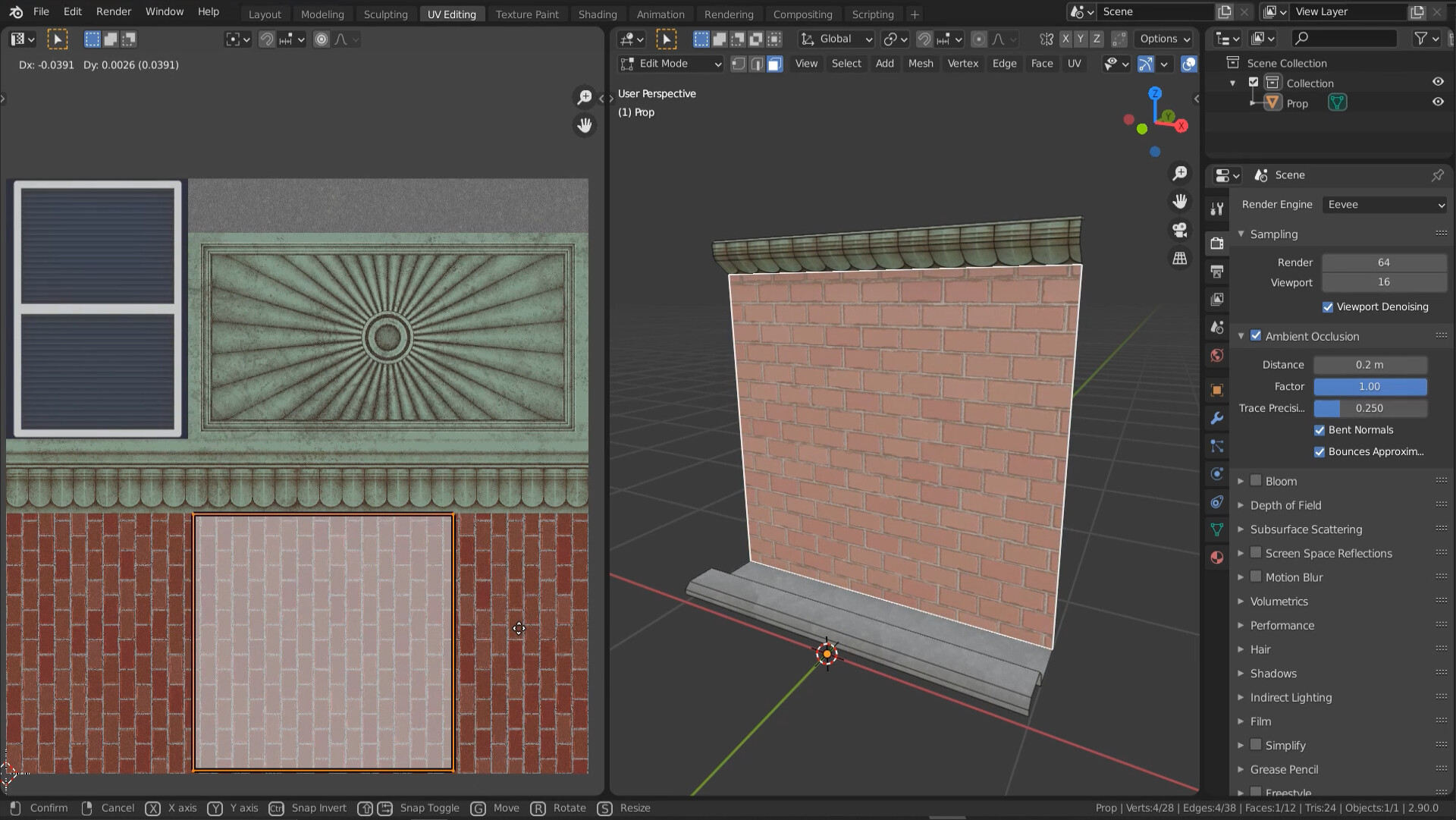
Task: Click the Options button in viewport header
Action: click(1165, 39)
